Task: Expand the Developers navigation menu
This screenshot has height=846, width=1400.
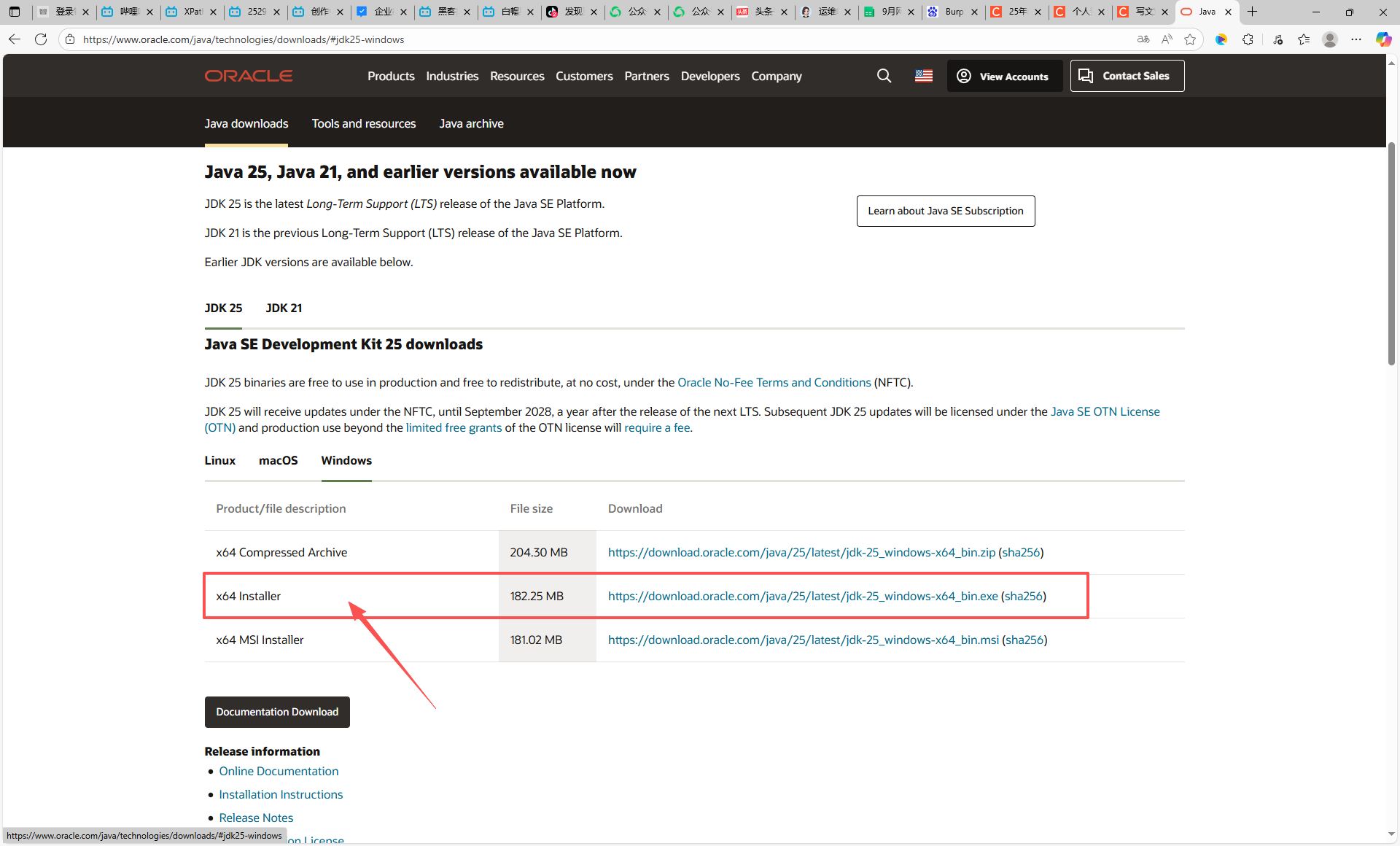Action: tap(709, 76)
